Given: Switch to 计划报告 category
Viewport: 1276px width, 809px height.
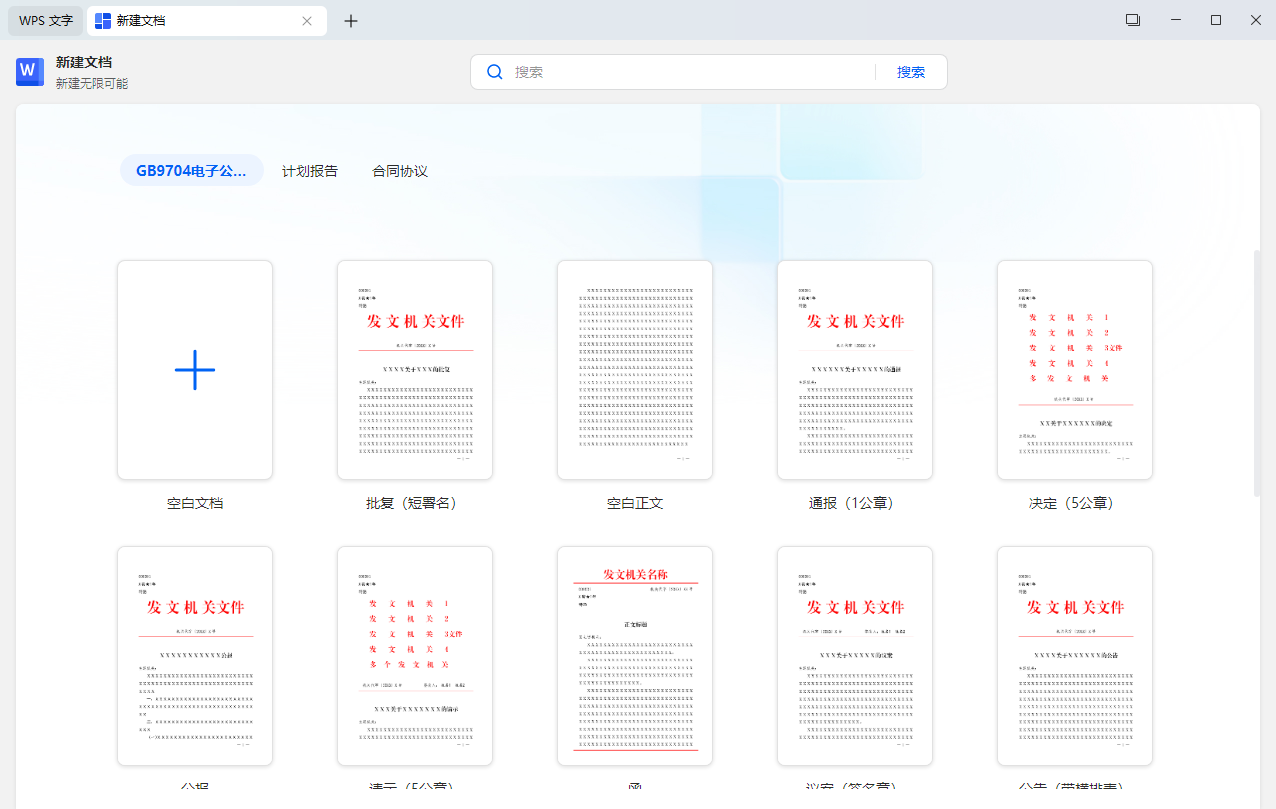Looking at the screenshot, I should click(310, 171).
